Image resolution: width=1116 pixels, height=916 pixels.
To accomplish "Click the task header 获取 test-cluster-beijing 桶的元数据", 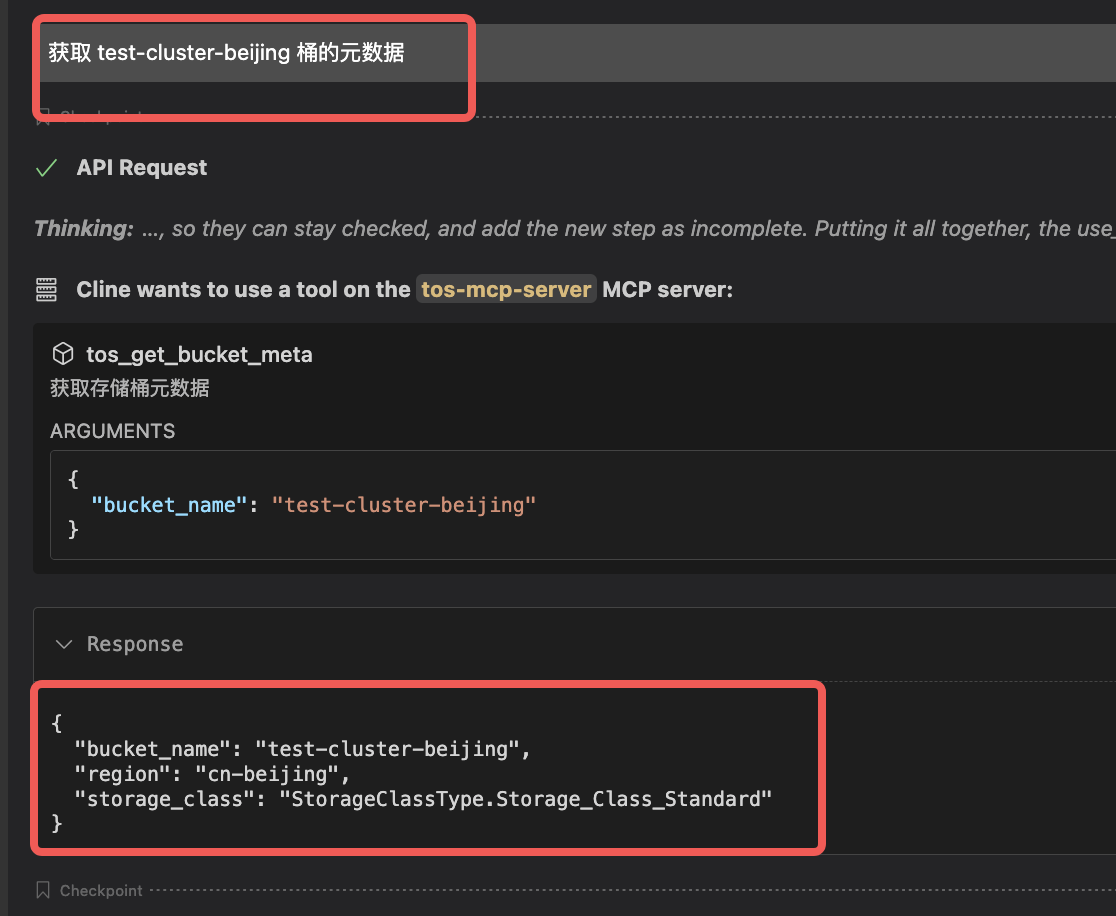I will pyautogui.click(x=227, y=53).
